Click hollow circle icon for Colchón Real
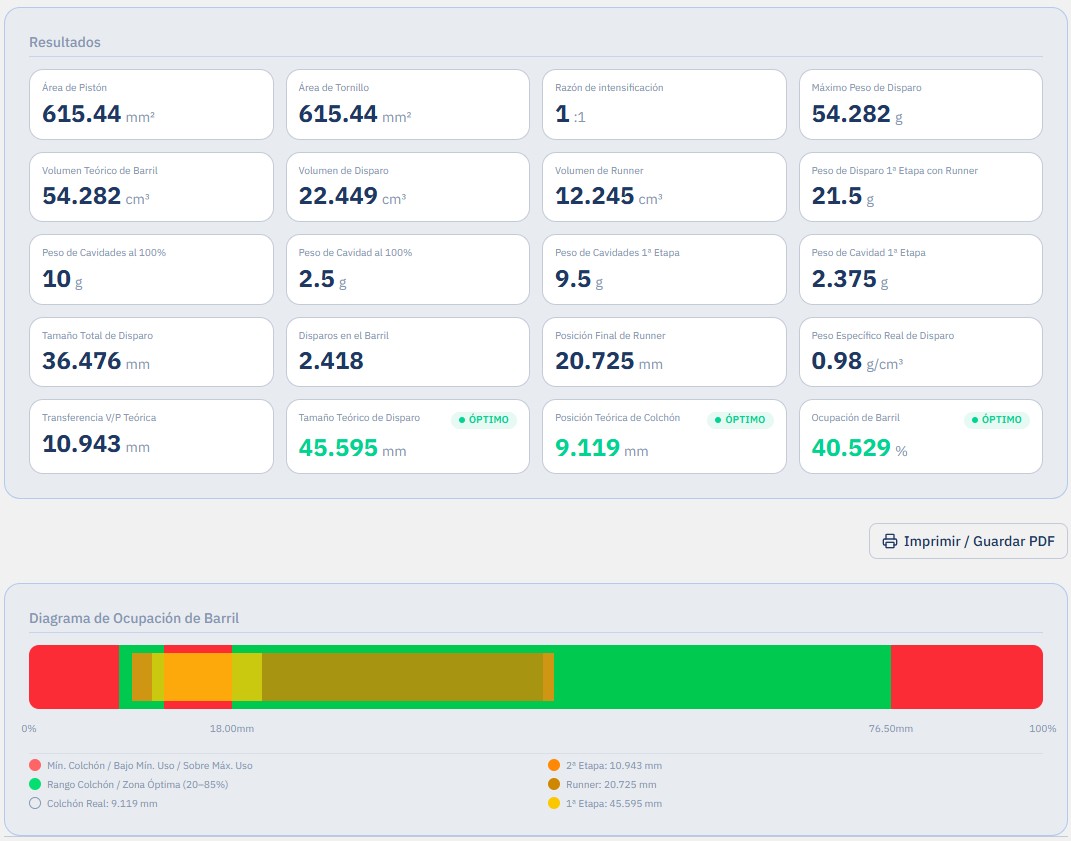This screenshot has width=1071, height=841. point(35,803)
